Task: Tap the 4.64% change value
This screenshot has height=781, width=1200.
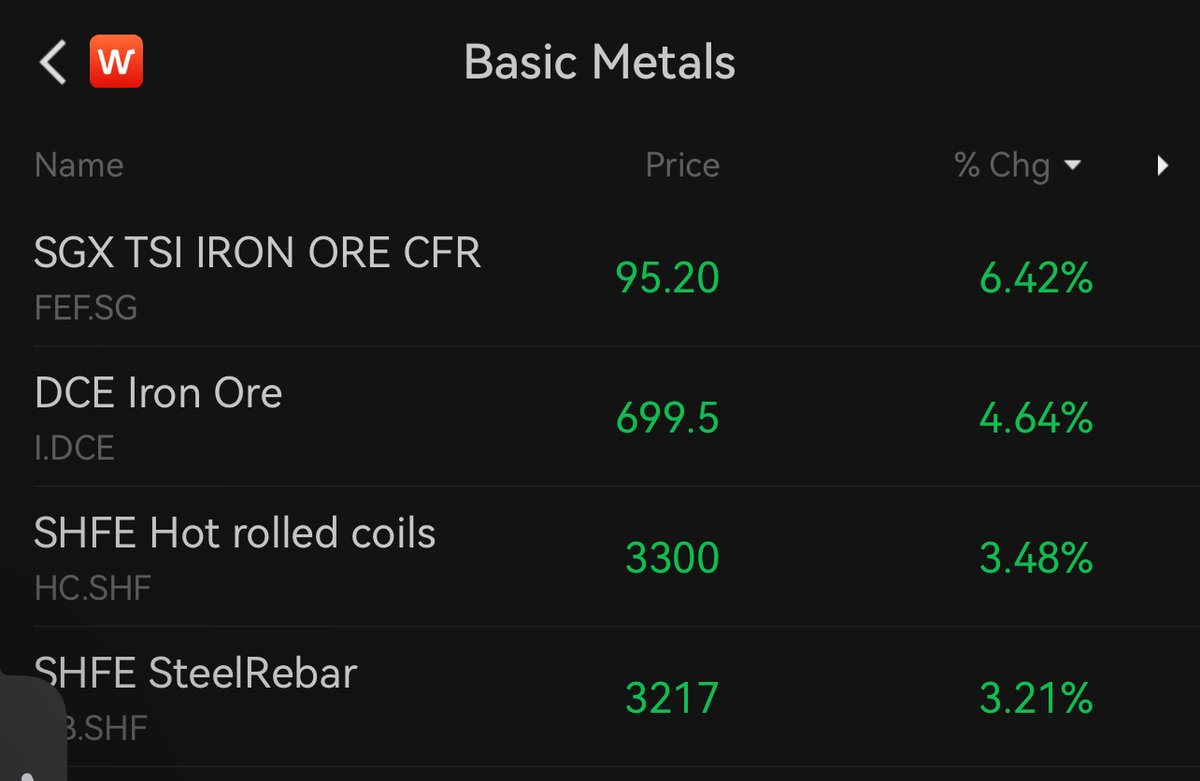Action: tap(1036, 418)
